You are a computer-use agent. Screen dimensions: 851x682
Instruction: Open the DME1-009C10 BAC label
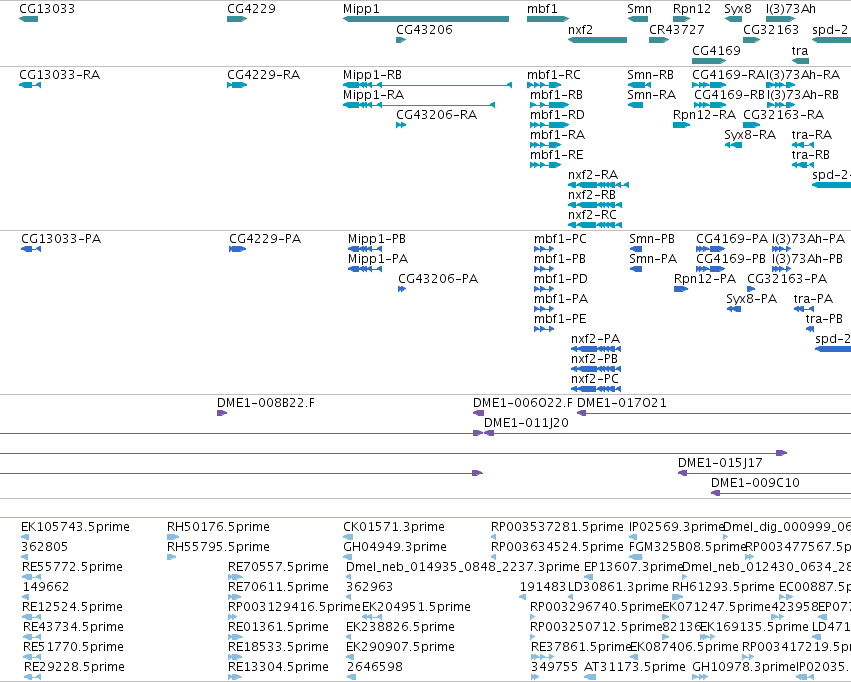pos(755,483)
